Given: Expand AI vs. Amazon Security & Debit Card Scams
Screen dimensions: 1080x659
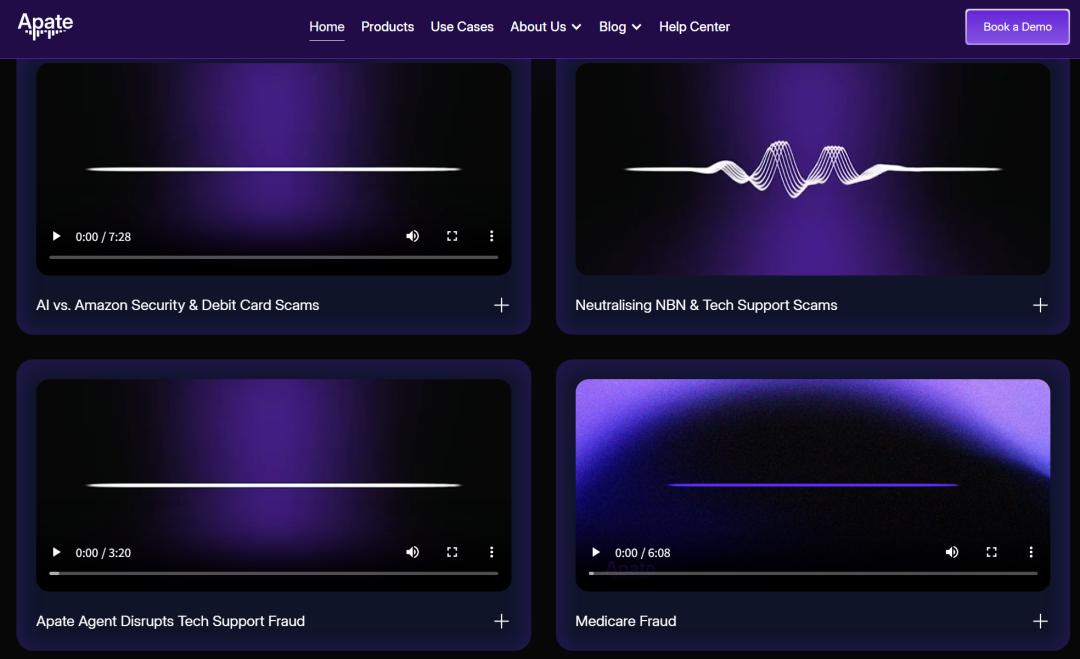Looking at the screenshot, I should [x=501, y=305].
